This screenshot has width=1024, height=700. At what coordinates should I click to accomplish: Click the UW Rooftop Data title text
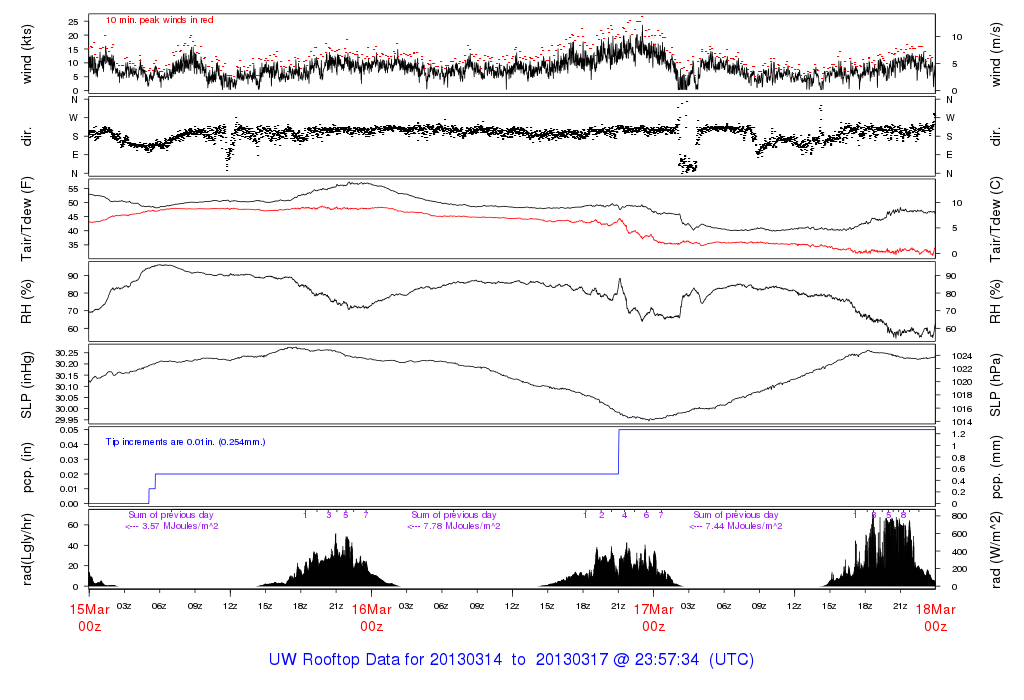[511, 660]
